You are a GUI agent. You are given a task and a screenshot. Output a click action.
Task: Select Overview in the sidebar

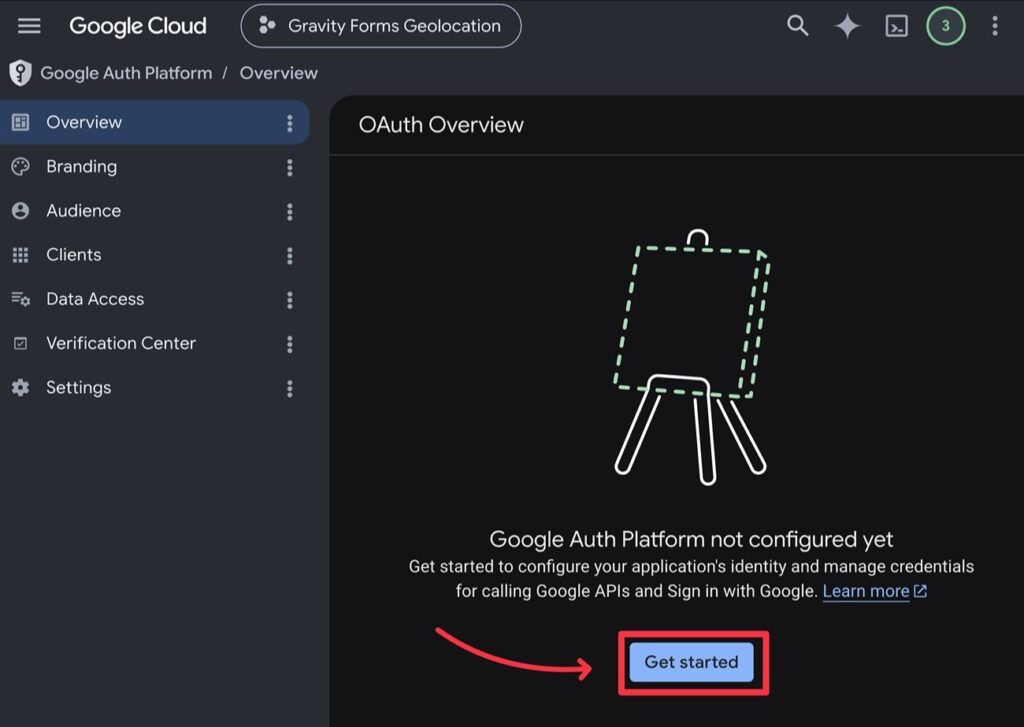[x=155, y=122]
